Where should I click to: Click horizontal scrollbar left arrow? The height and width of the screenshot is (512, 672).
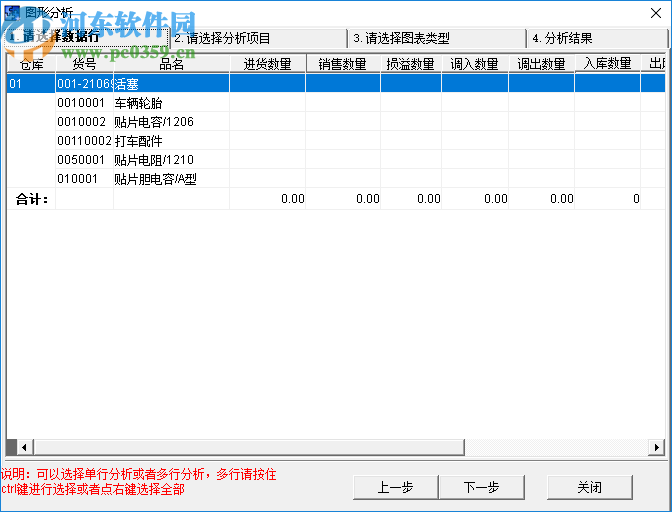pos(24,447)
